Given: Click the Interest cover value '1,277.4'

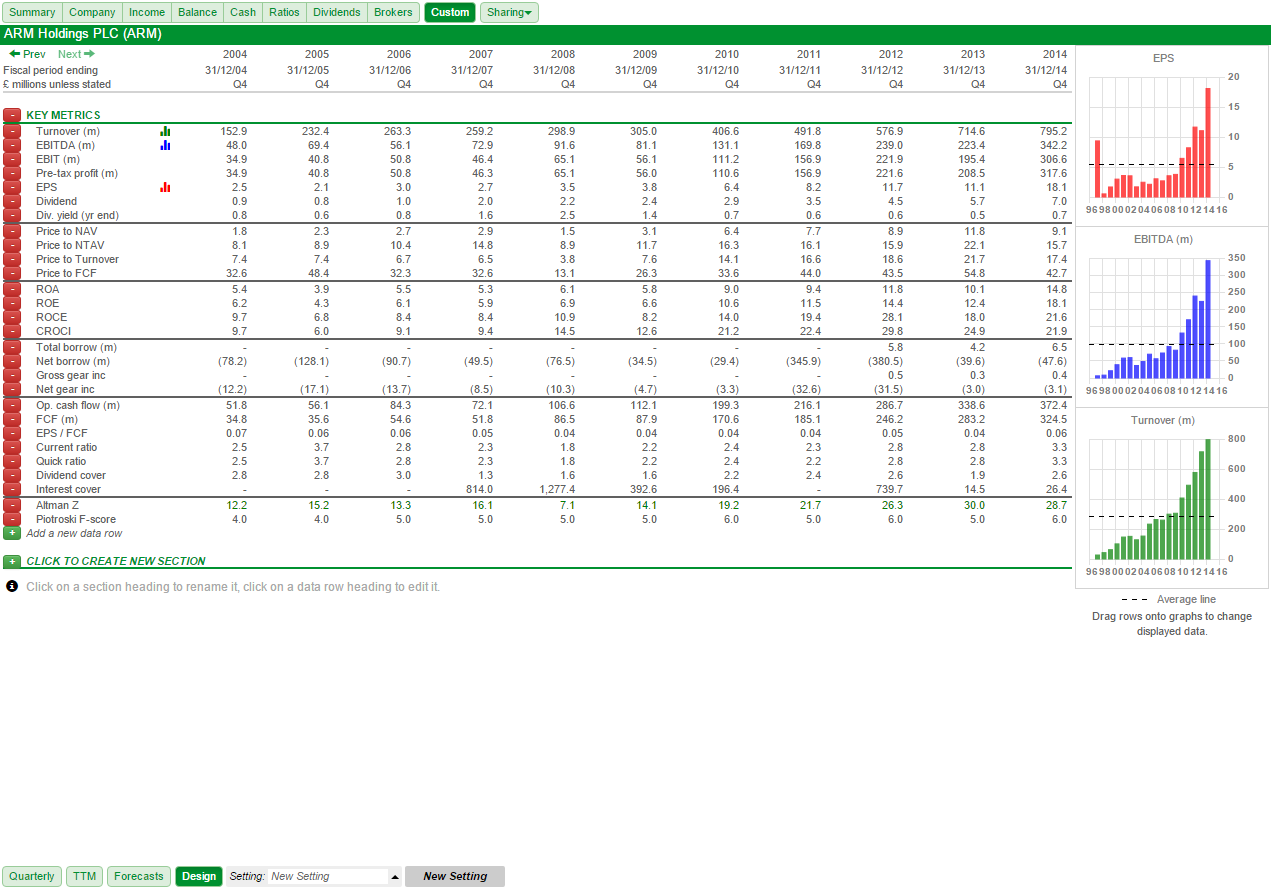Looking at the screenshot, I should click(x=556, y=489).
